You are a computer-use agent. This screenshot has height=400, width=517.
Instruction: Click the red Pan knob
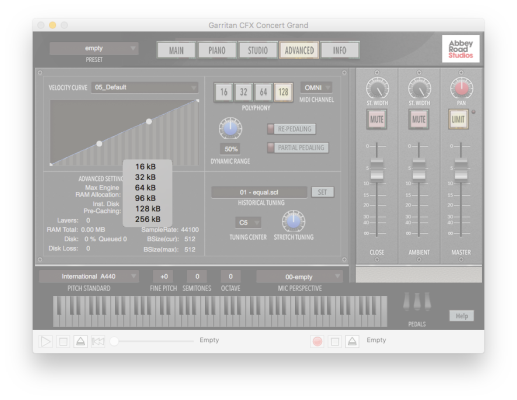(x=461, y=88)
